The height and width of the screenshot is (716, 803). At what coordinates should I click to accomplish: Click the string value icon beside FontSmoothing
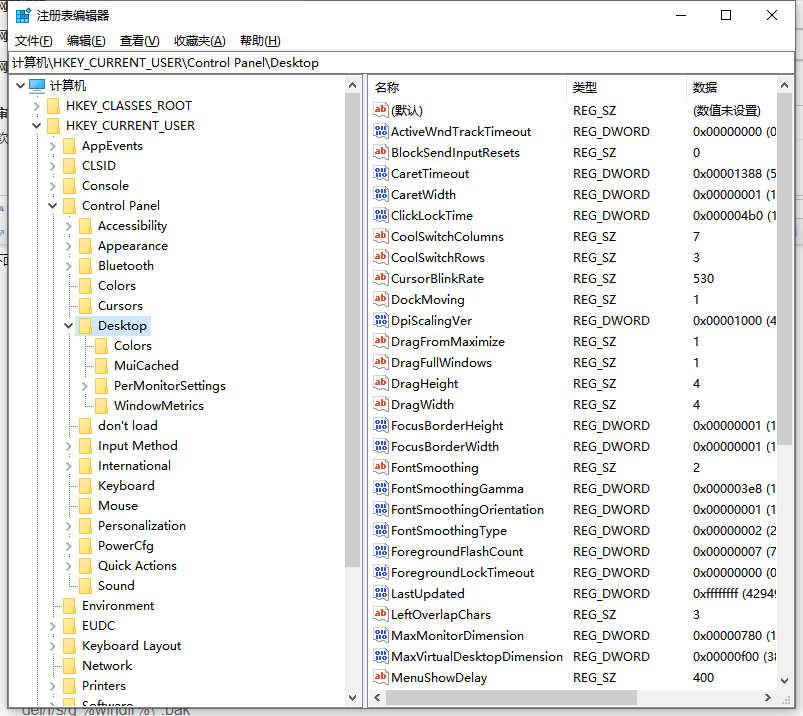coord(381,467)
